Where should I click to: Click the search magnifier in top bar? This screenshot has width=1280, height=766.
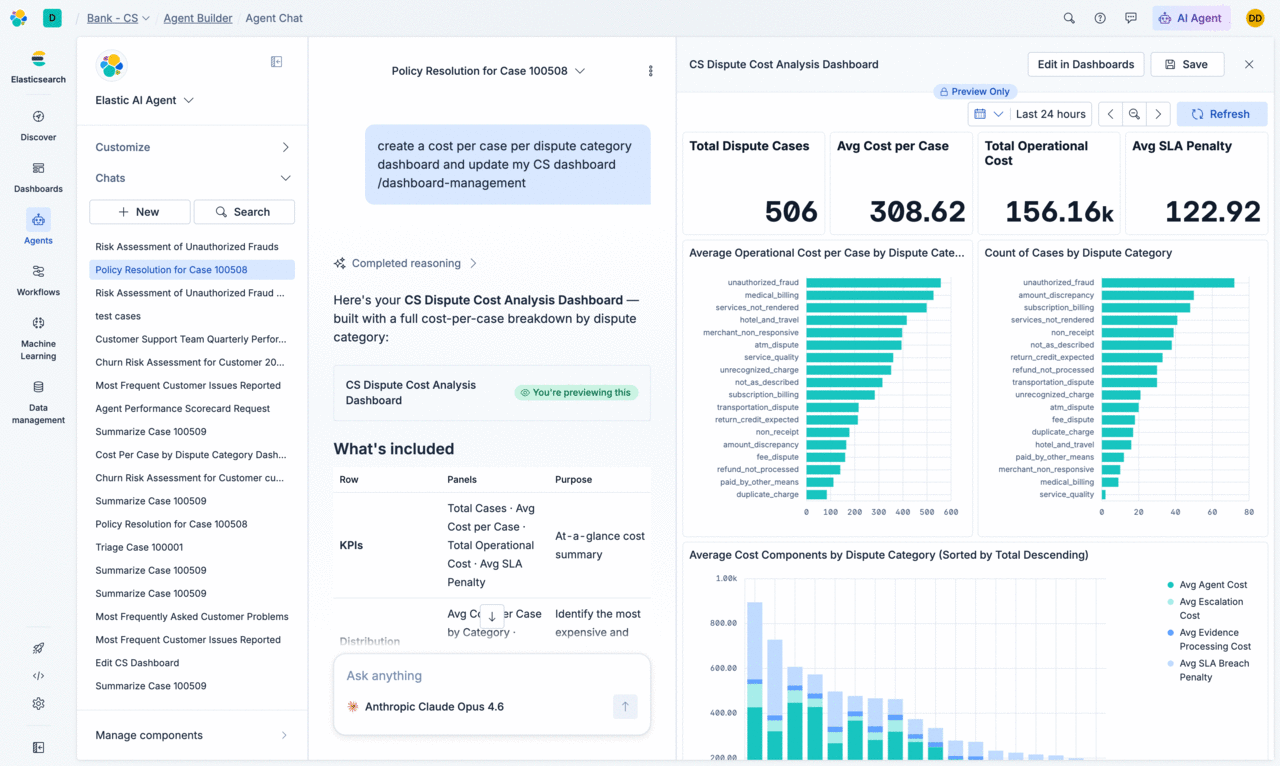click(x=1069, y=18)
